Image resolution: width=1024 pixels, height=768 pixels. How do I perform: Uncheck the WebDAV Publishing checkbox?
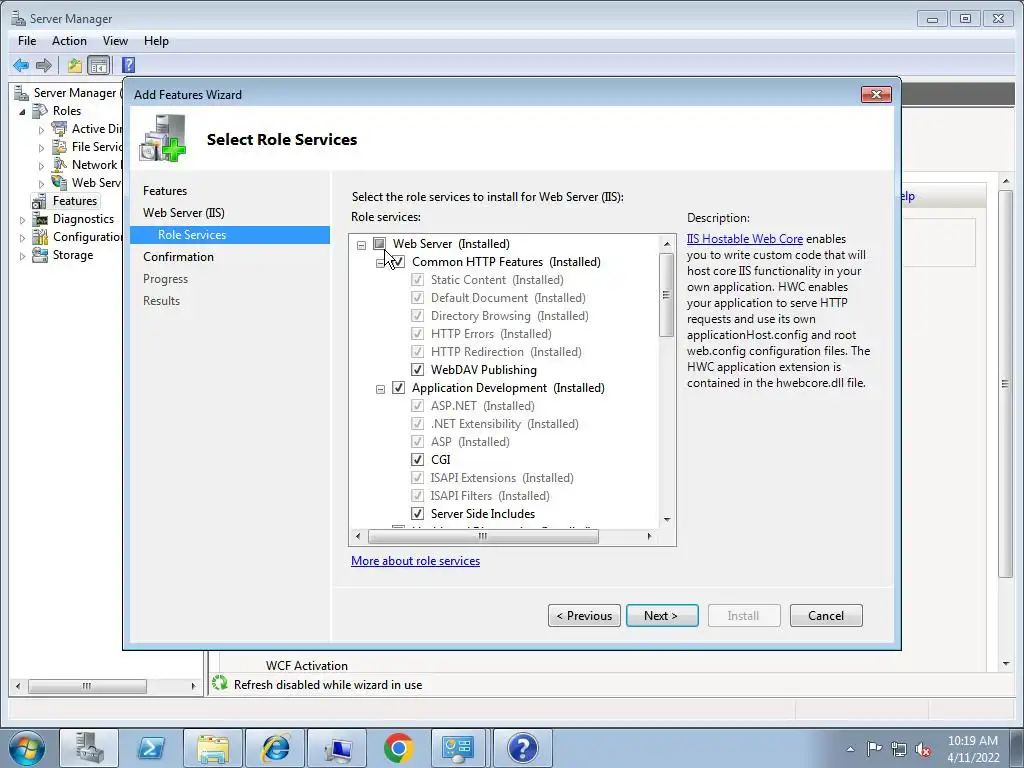(417, 370)
